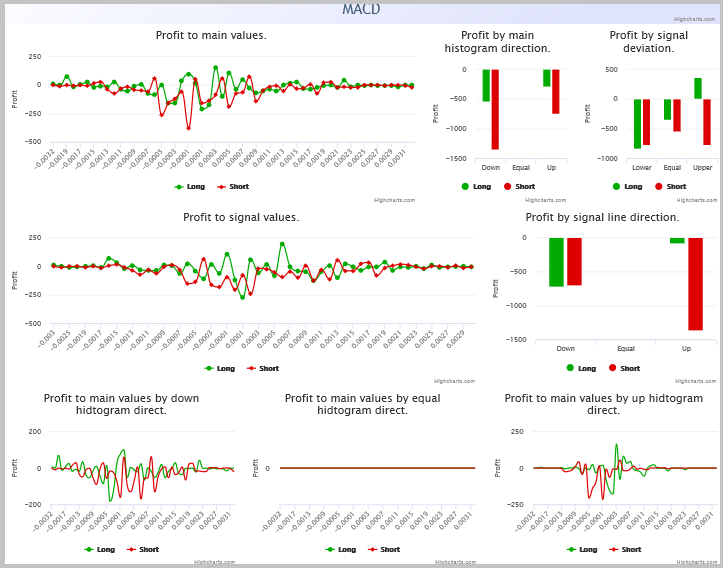Toggle Short legend in signal line direction chart
Viewport: 723px width, 568px height.
click(x=625, y=368)
